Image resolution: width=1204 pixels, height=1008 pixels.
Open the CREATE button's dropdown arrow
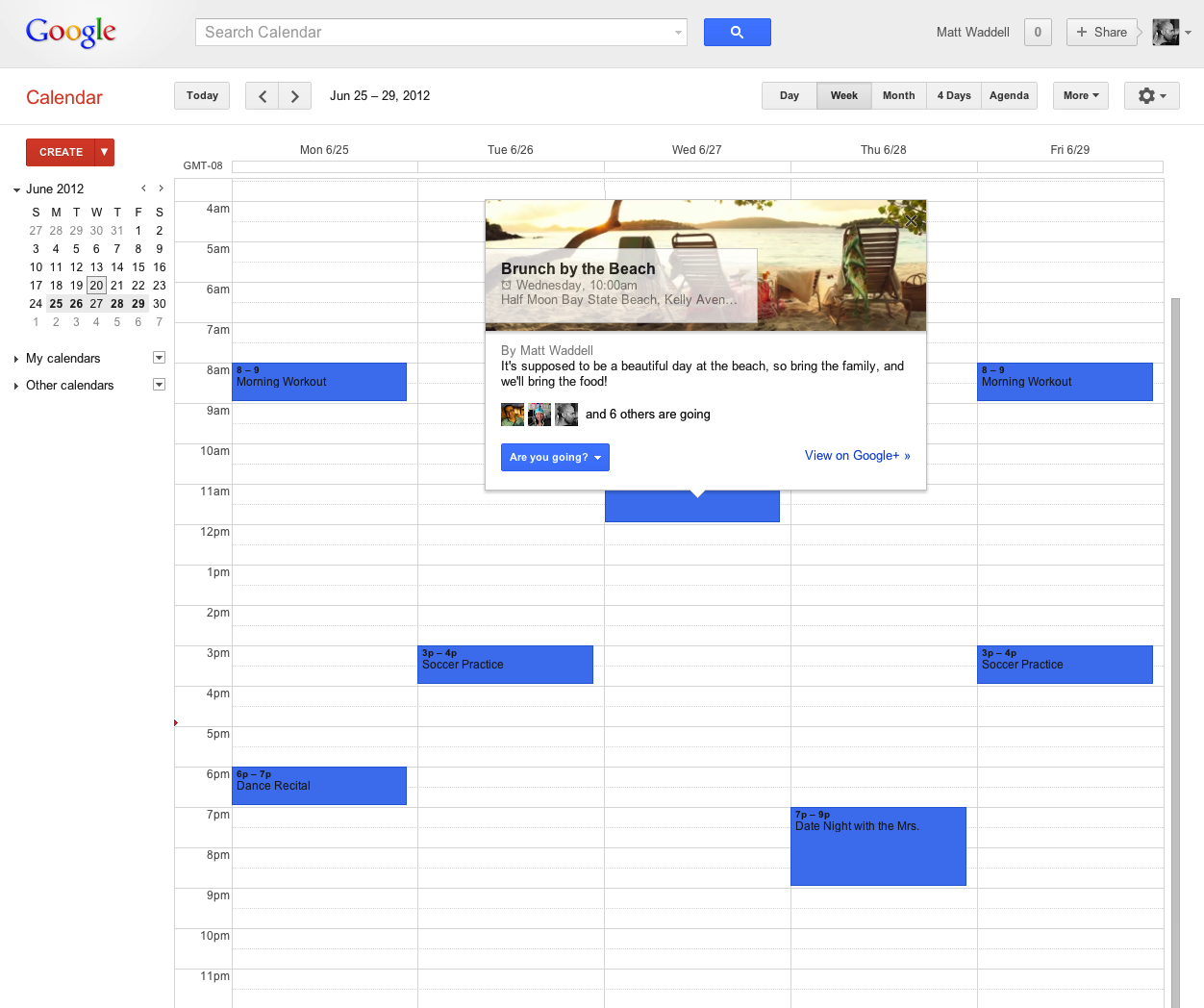coord(102,152)
